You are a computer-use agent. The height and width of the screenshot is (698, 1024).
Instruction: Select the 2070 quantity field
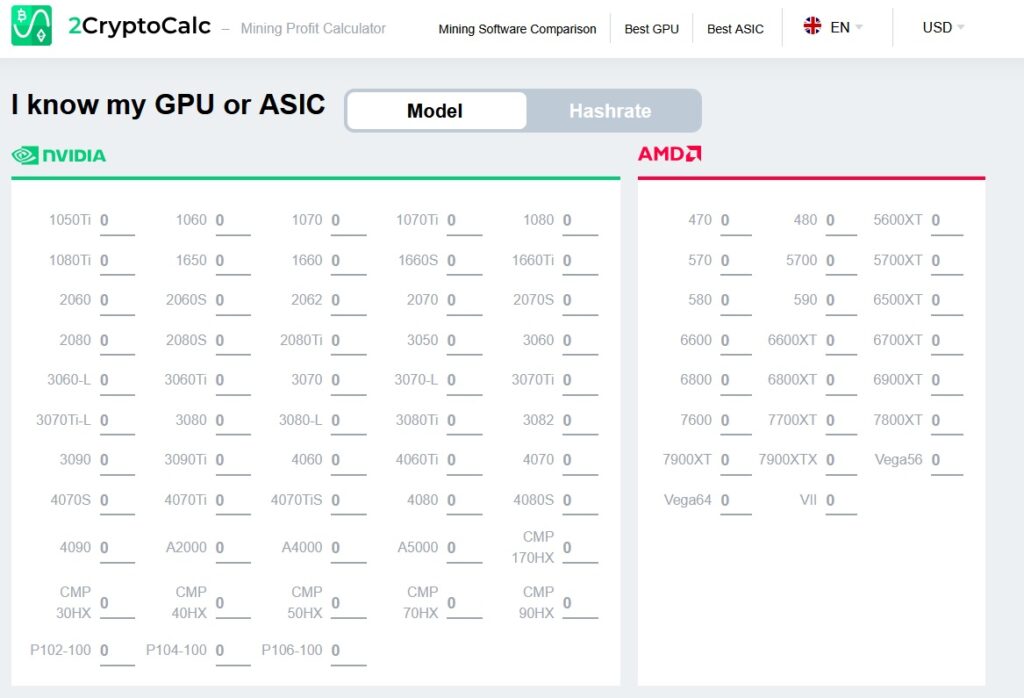click(464, 301)
